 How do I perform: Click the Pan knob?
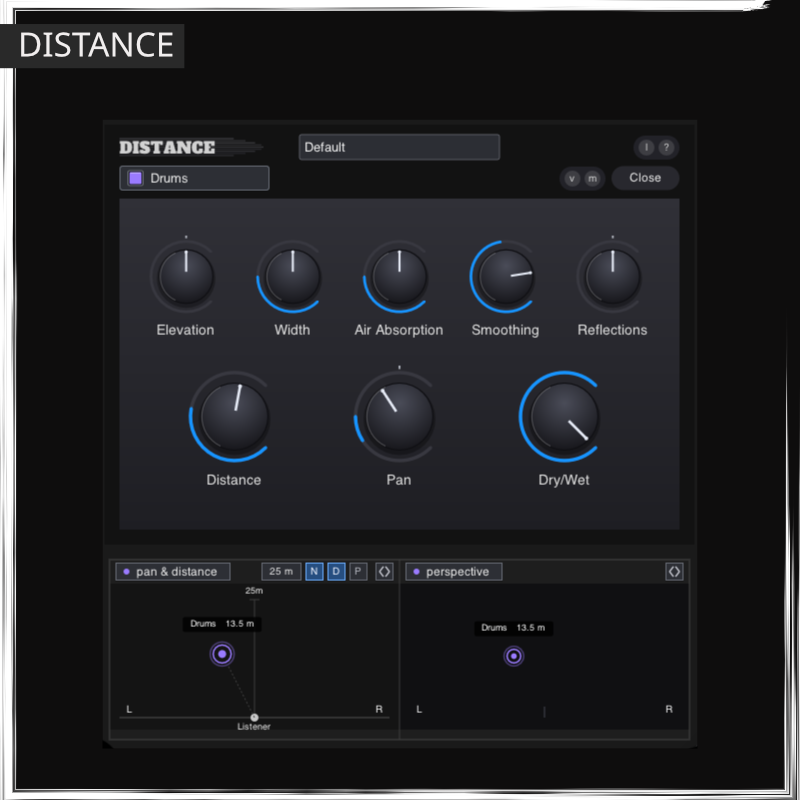[399, 416]
